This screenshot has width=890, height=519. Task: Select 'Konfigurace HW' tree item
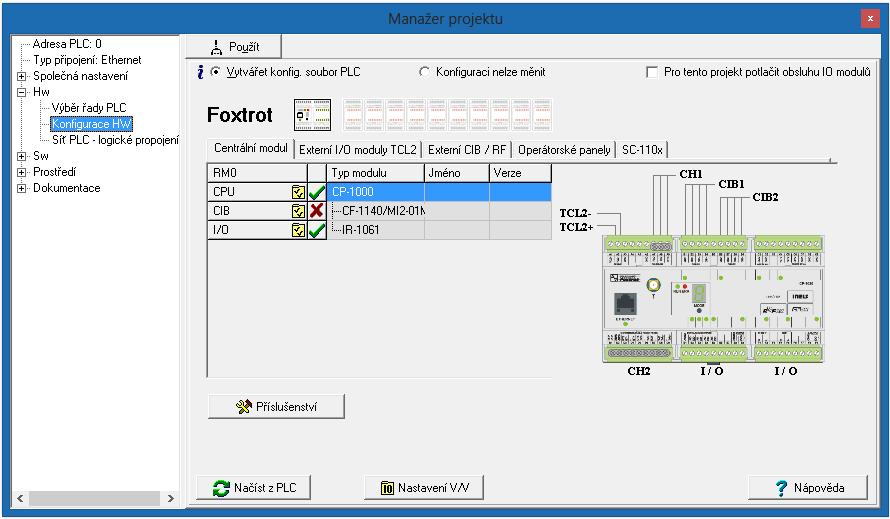pyautogui.click(x=91, y=124)
